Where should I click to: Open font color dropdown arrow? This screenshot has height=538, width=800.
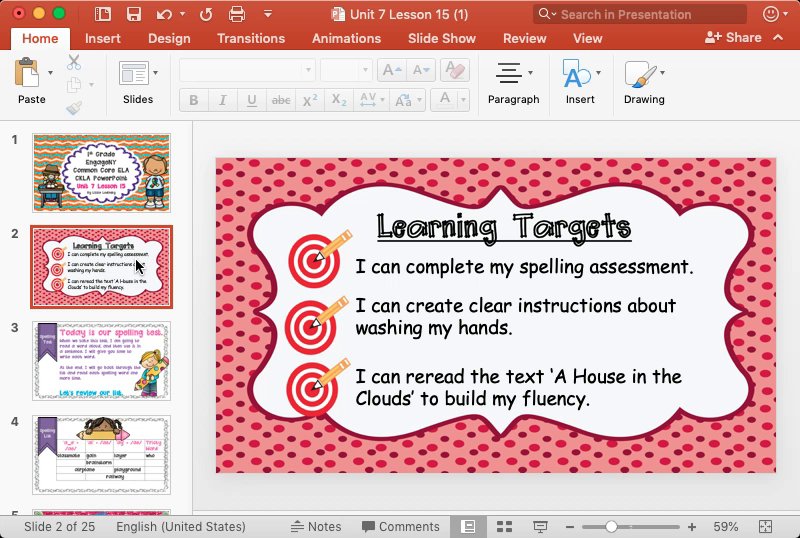pyautogui.click(x=463, y=100)
